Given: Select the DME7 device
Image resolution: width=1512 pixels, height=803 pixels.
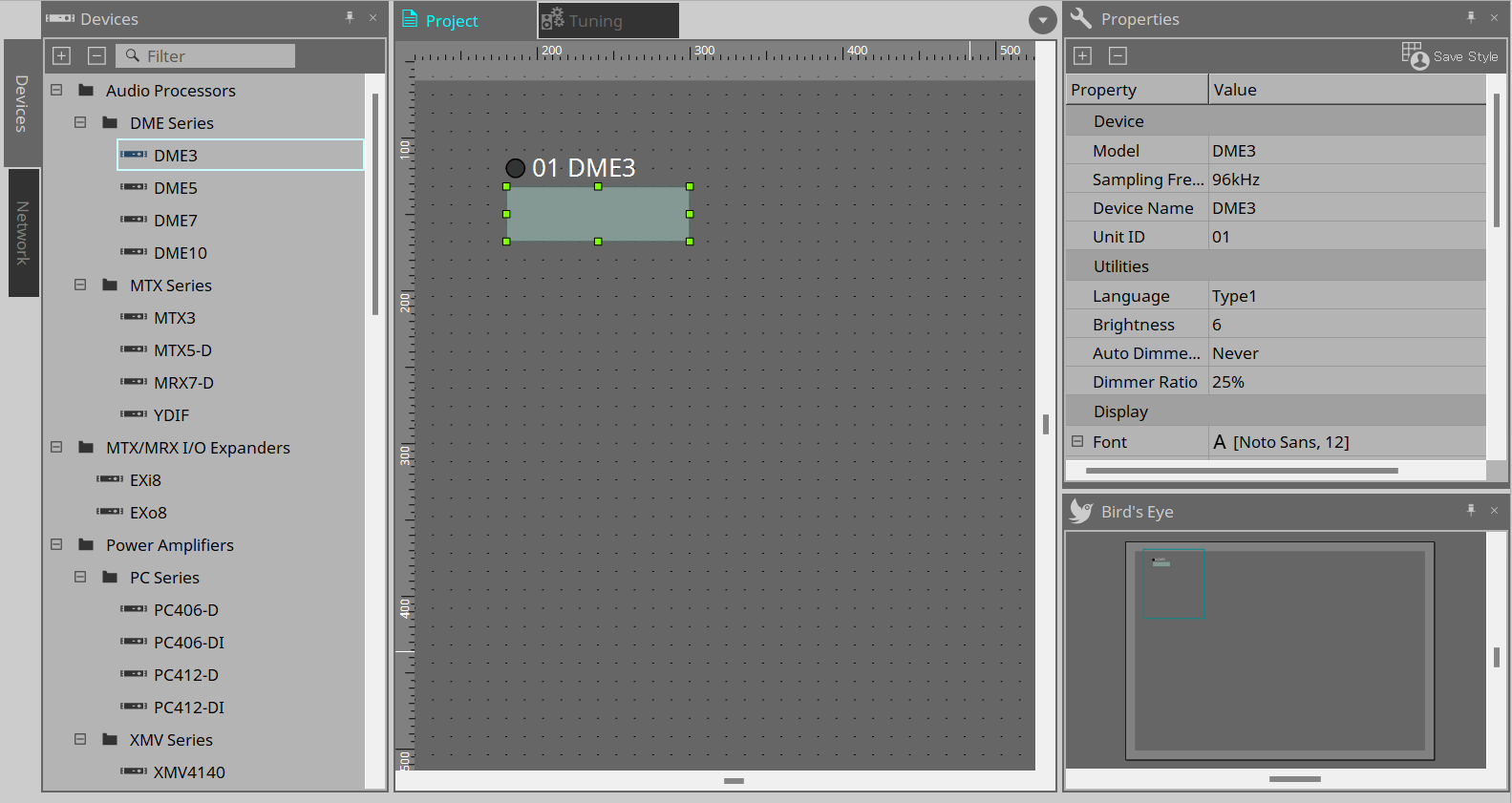Looking at the screenshot, I should tap(176, 221).
